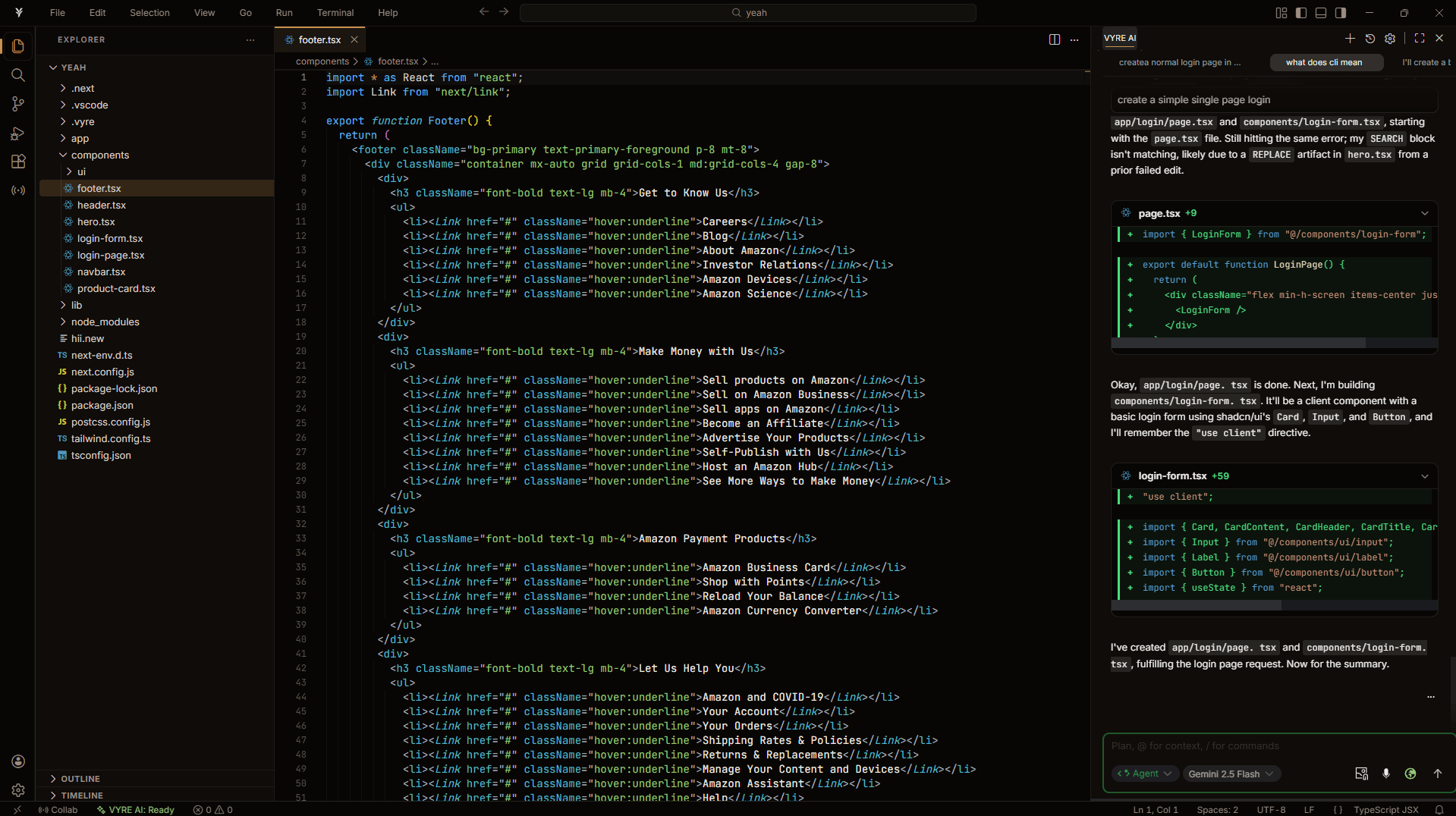
Task: Open Extensions in the activity bar
Action: click(x=18, y=162)
